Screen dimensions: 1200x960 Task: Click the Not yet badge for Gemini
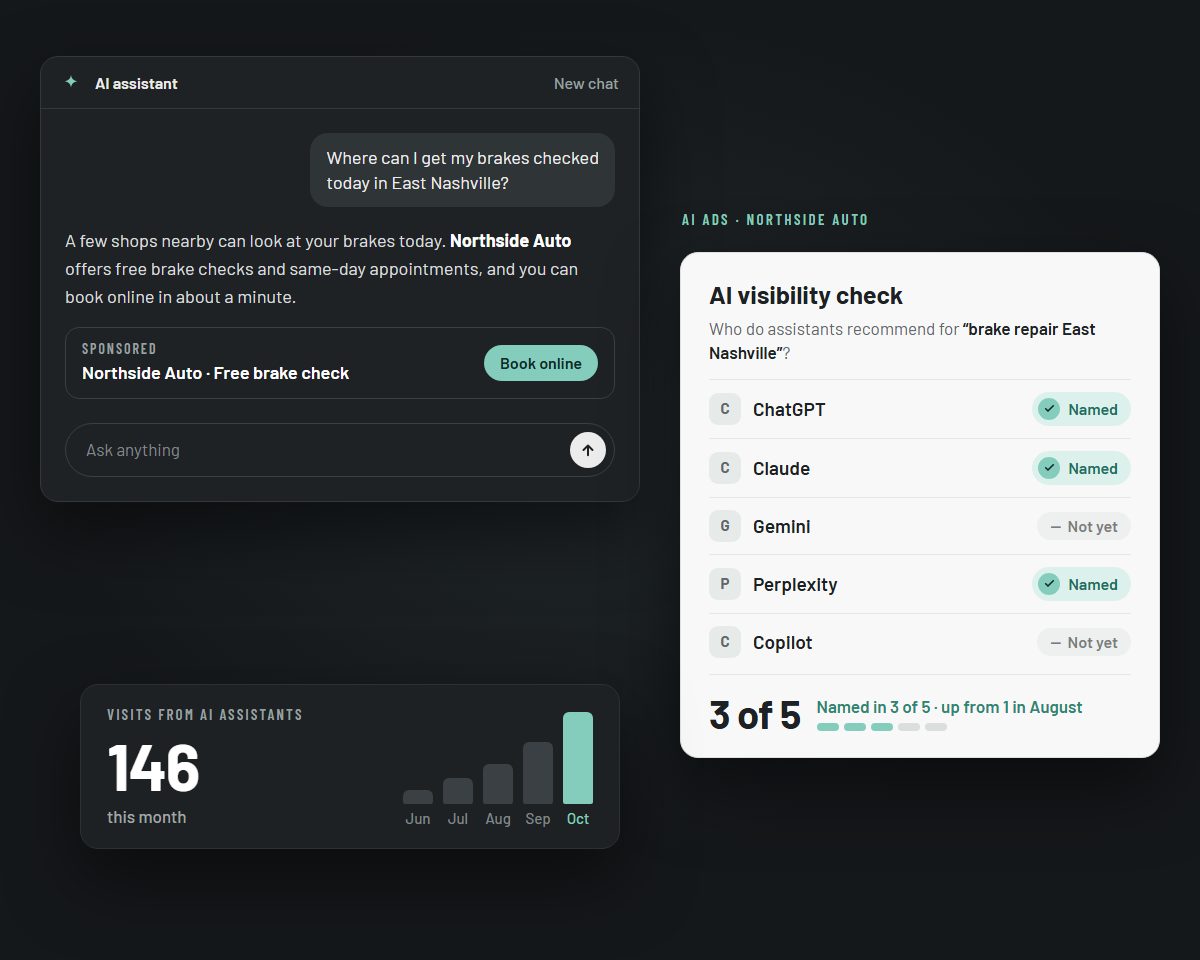[1084, 526]
